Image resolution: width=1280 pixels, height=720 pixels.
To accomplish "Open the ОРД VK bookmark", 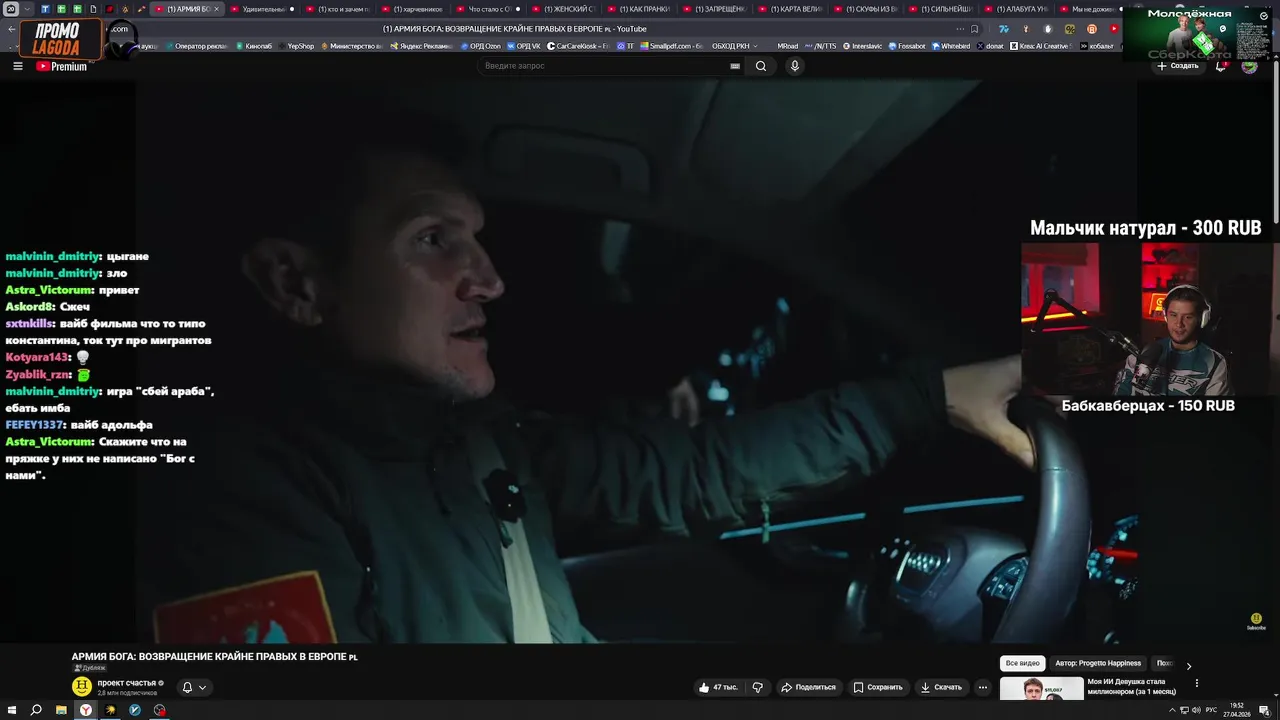I will click(524, 46).
